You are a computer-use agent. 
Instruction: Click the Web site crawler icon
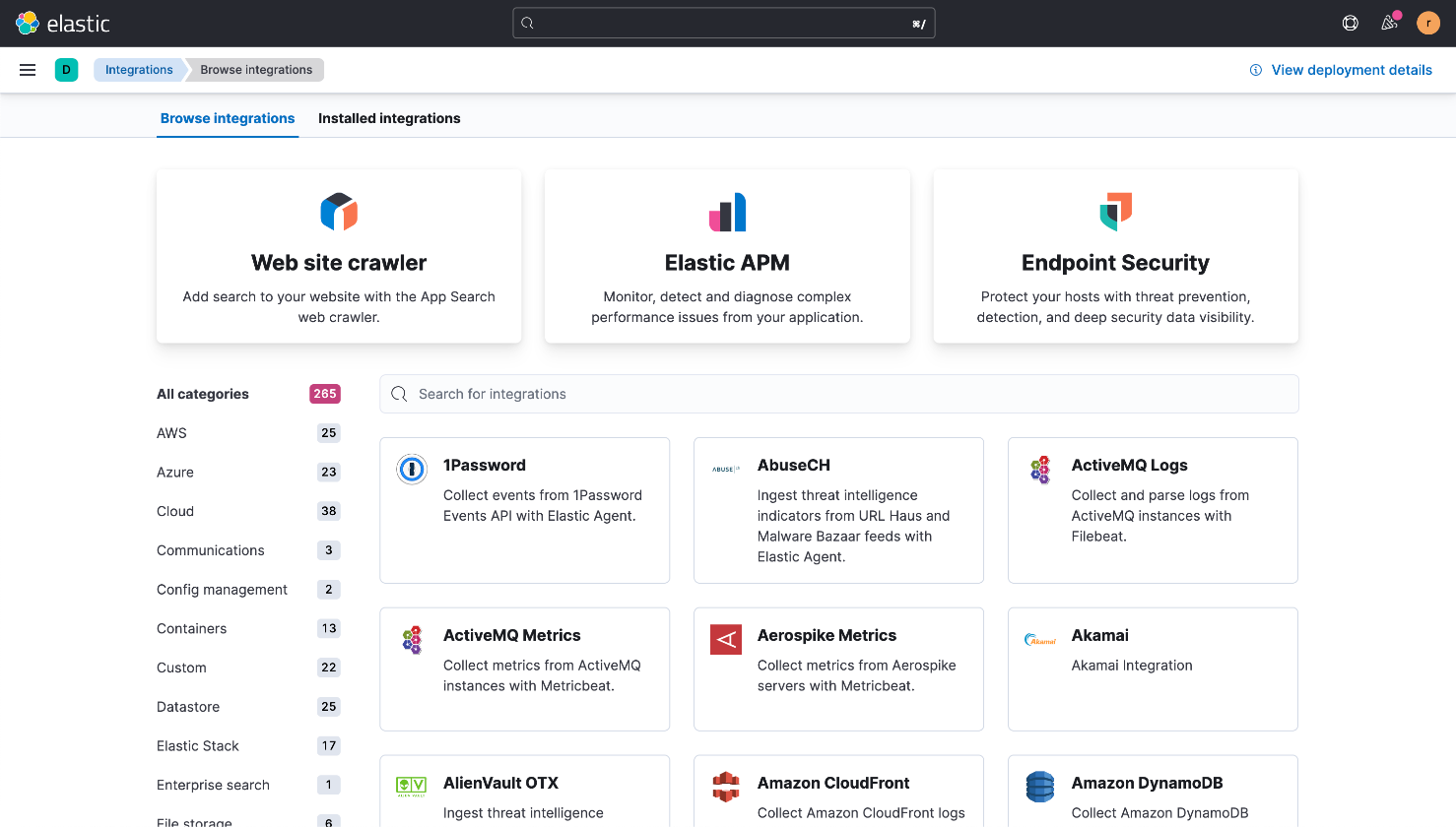(339, 212)
